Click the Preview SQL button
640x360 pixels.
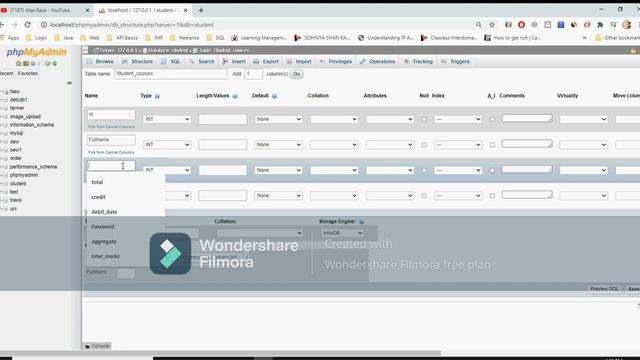[604, 289]
